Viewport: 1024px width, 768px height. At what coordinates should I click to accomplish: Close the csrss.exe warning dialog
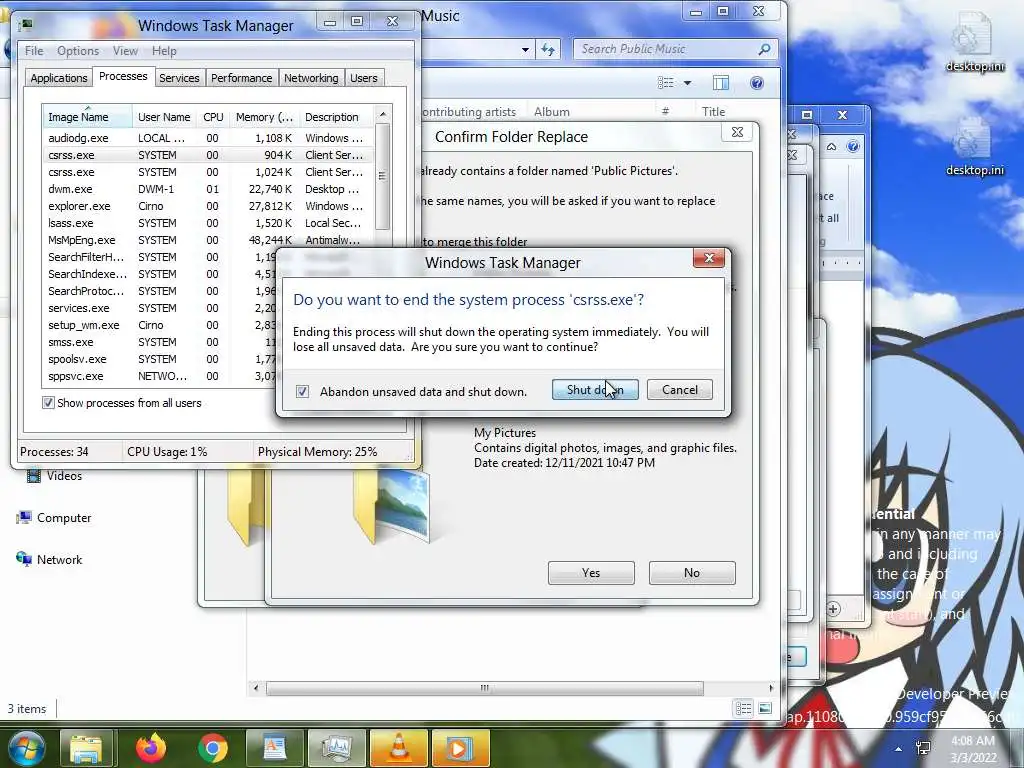709,259
